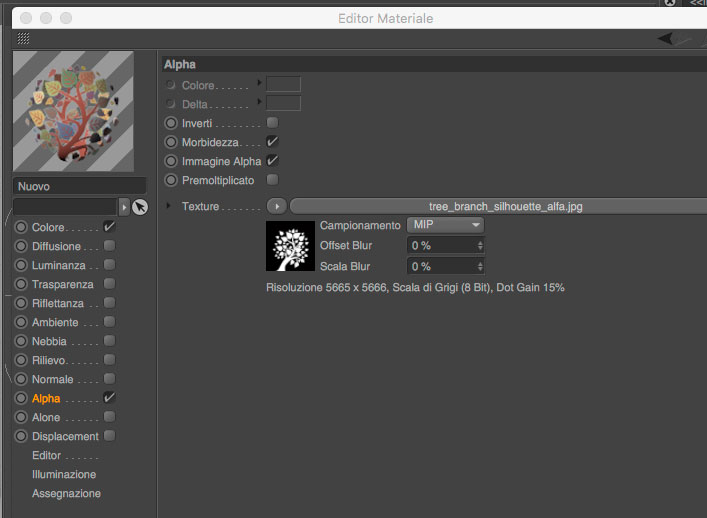Click the animation dot beside Premoltiplicato
The height and width of the screenshot is (518, 707).
tap(171, 180)
